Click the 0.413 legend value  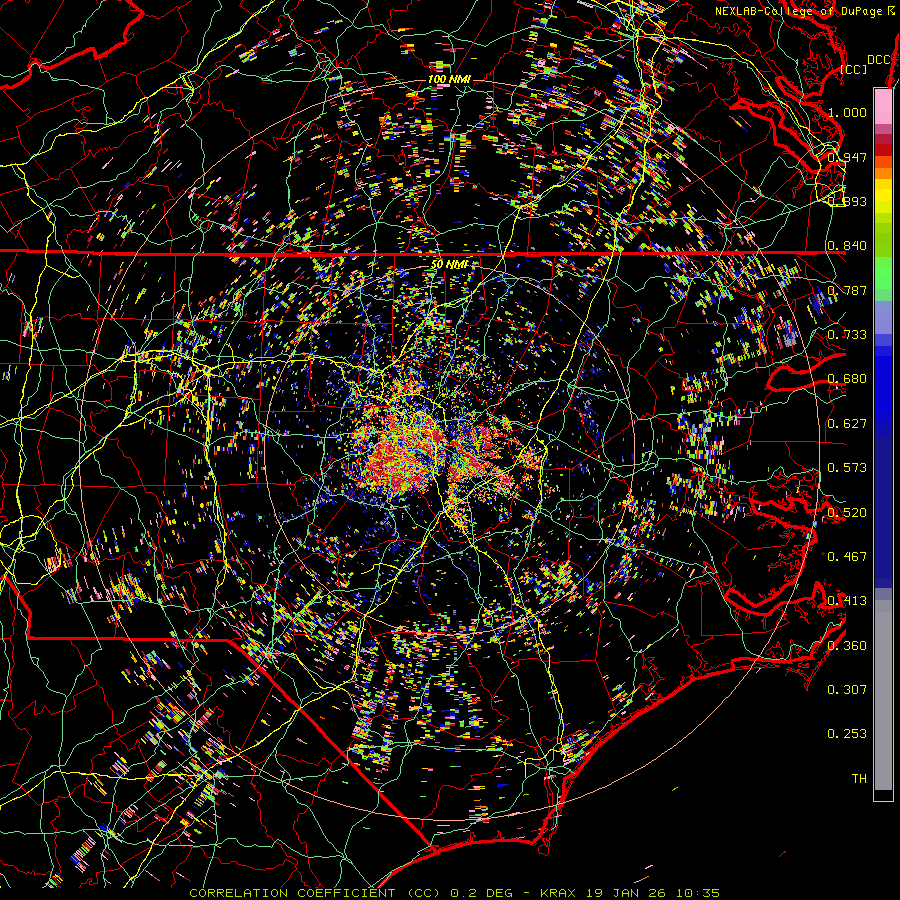point(847,601)
